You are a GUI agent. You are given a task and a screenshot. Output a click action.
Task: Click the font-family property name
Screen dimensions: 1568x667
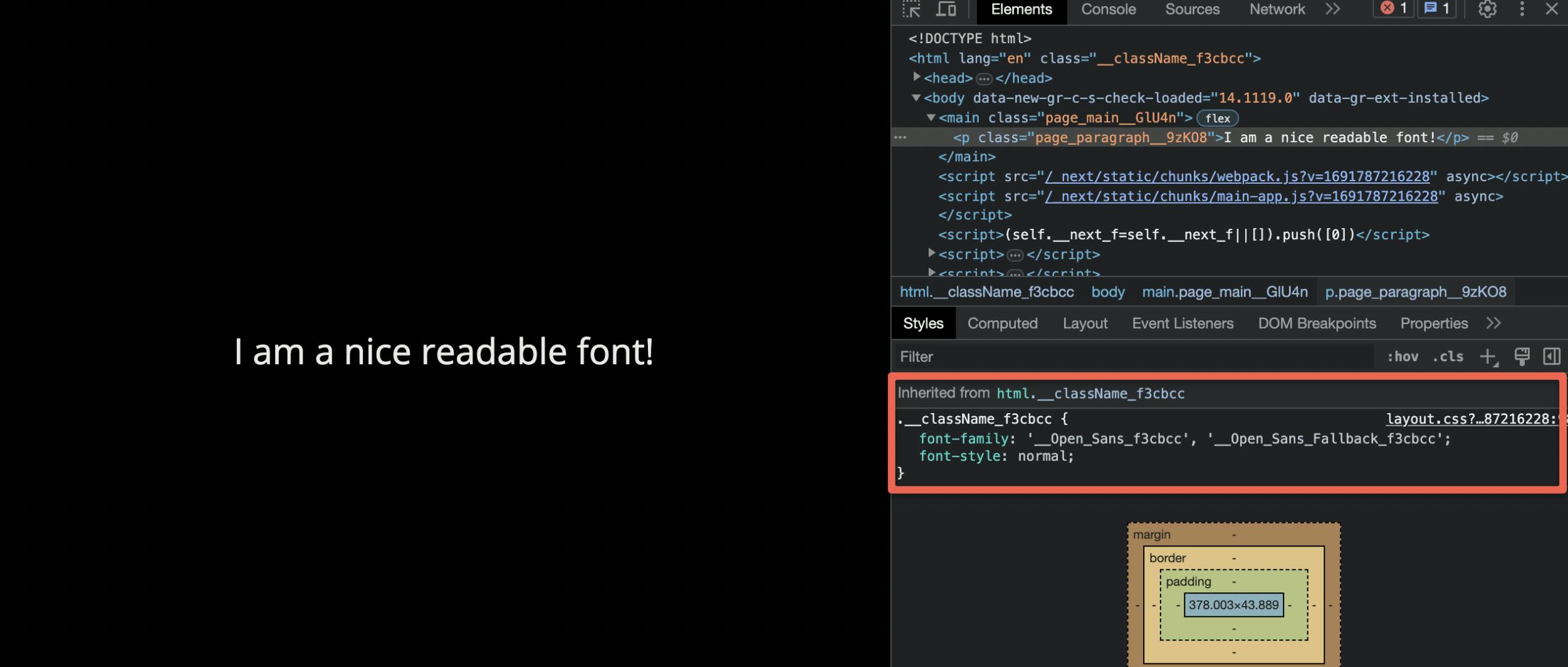[964, 438]
